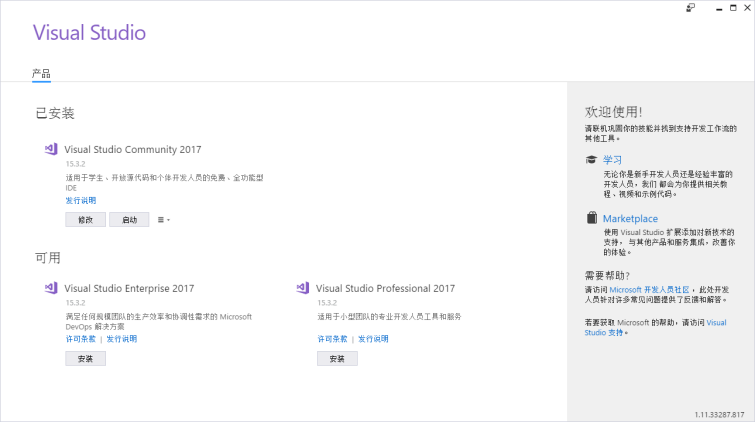Click the Visual Studio Professional 2017 title

coord(385,288)
